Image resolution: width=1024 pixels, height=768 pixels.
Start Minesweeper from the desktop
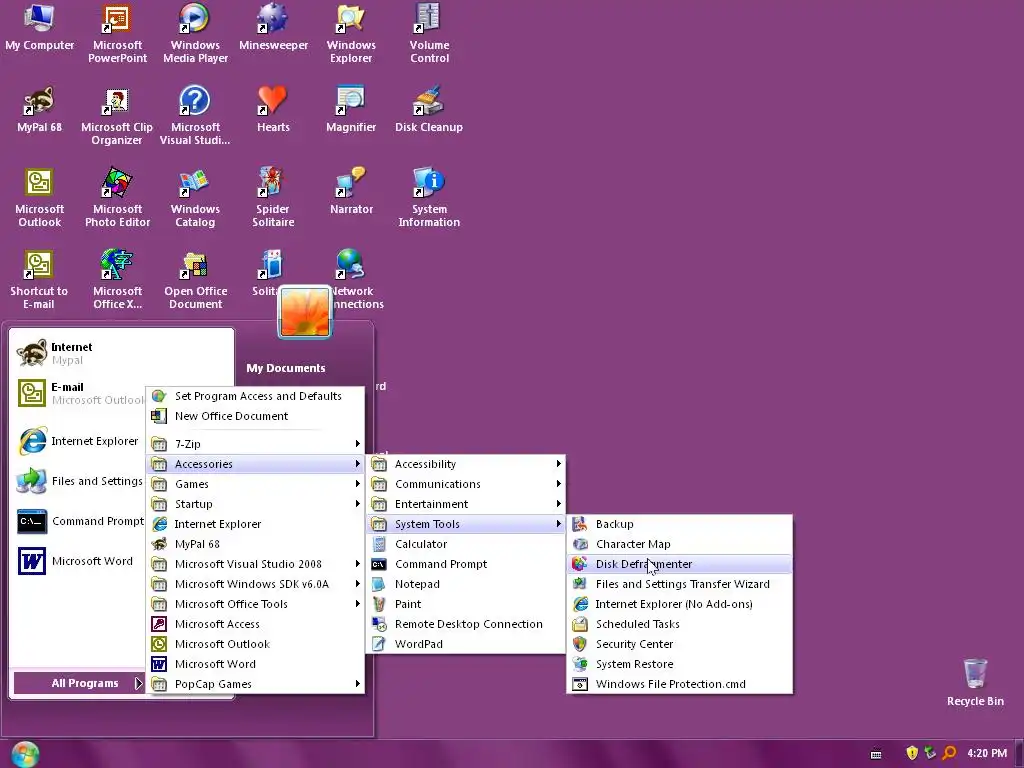pyautogui.click(x=273, y=27)
